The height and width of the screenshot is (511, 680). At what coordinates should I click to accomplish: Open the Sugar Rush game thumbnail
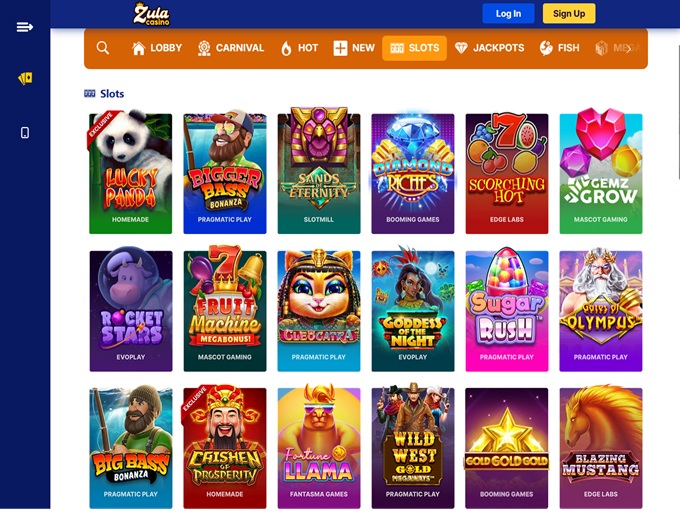(507, 309)
